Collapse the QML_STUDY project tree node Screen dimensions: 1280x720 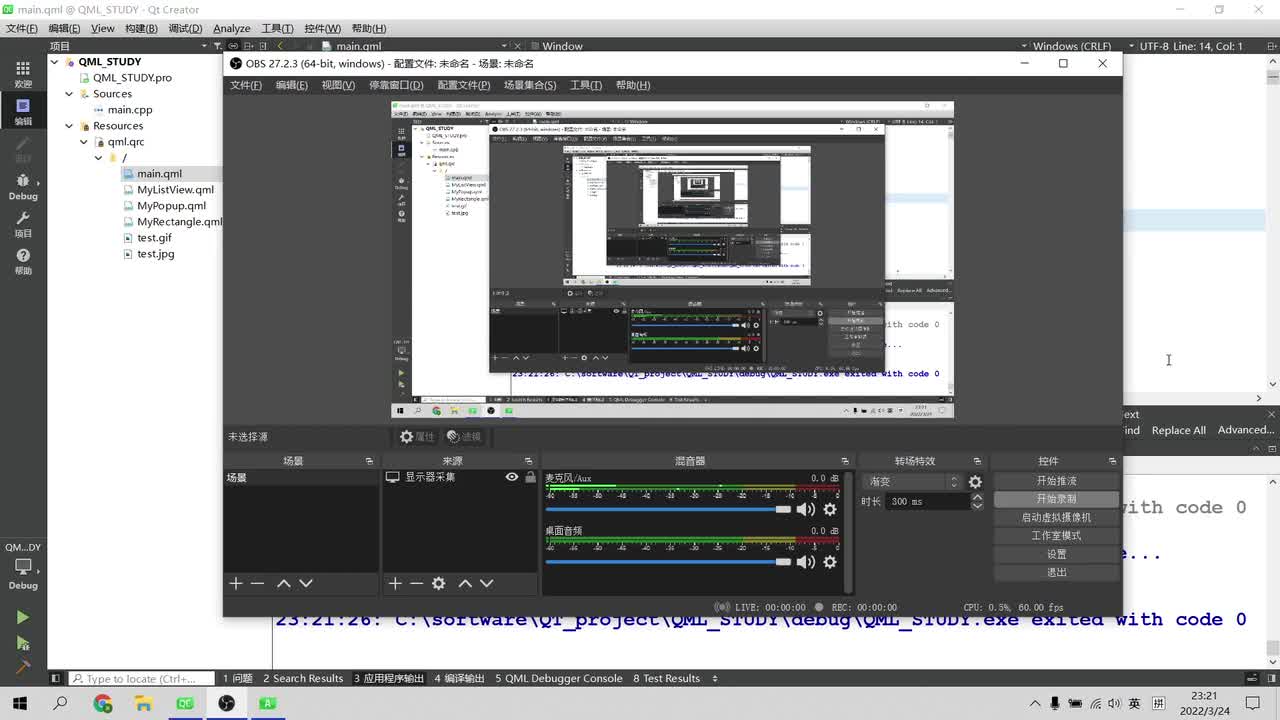(x=55, y=62)
